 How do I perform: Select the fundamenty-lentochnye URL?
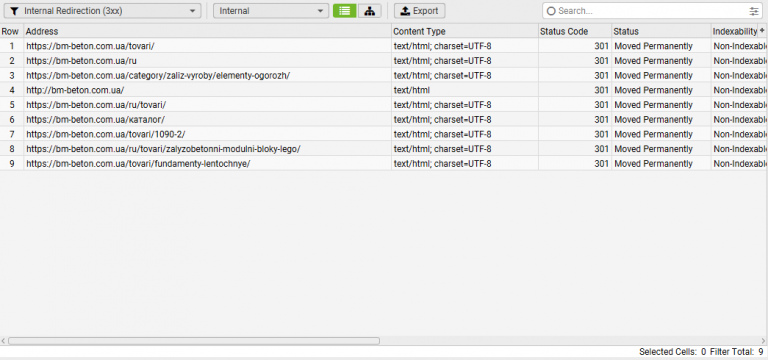click(138, 164)
